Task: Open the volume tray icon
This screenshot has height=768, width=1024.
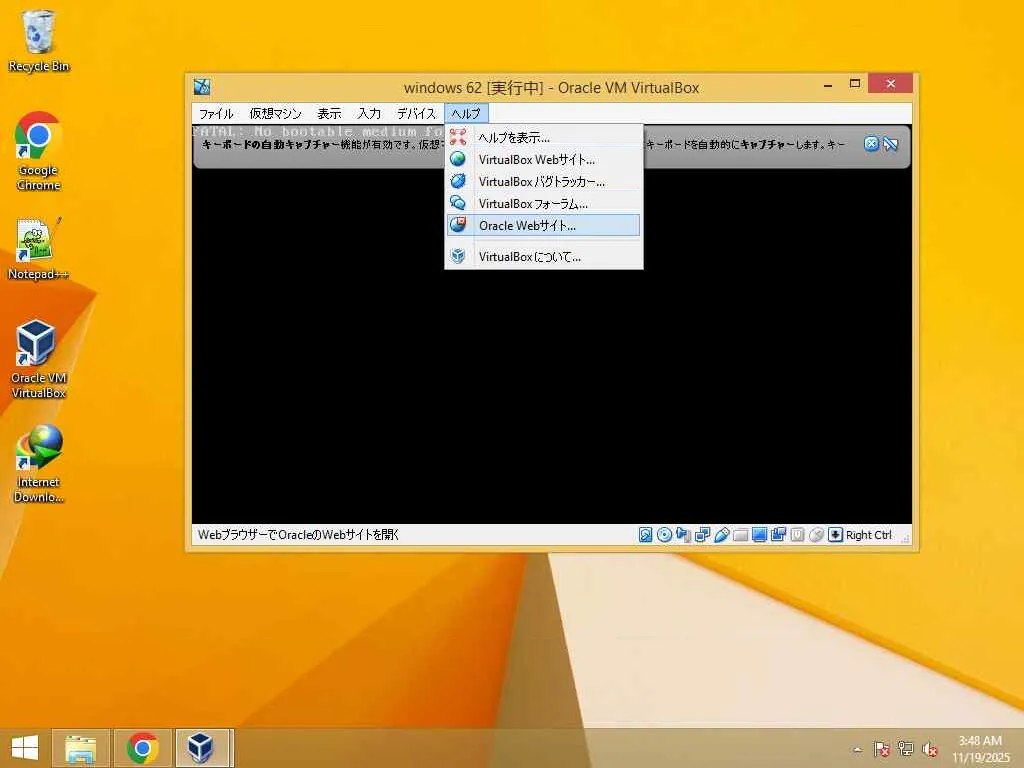Action: pyautogui.click(x=929, y=749)
